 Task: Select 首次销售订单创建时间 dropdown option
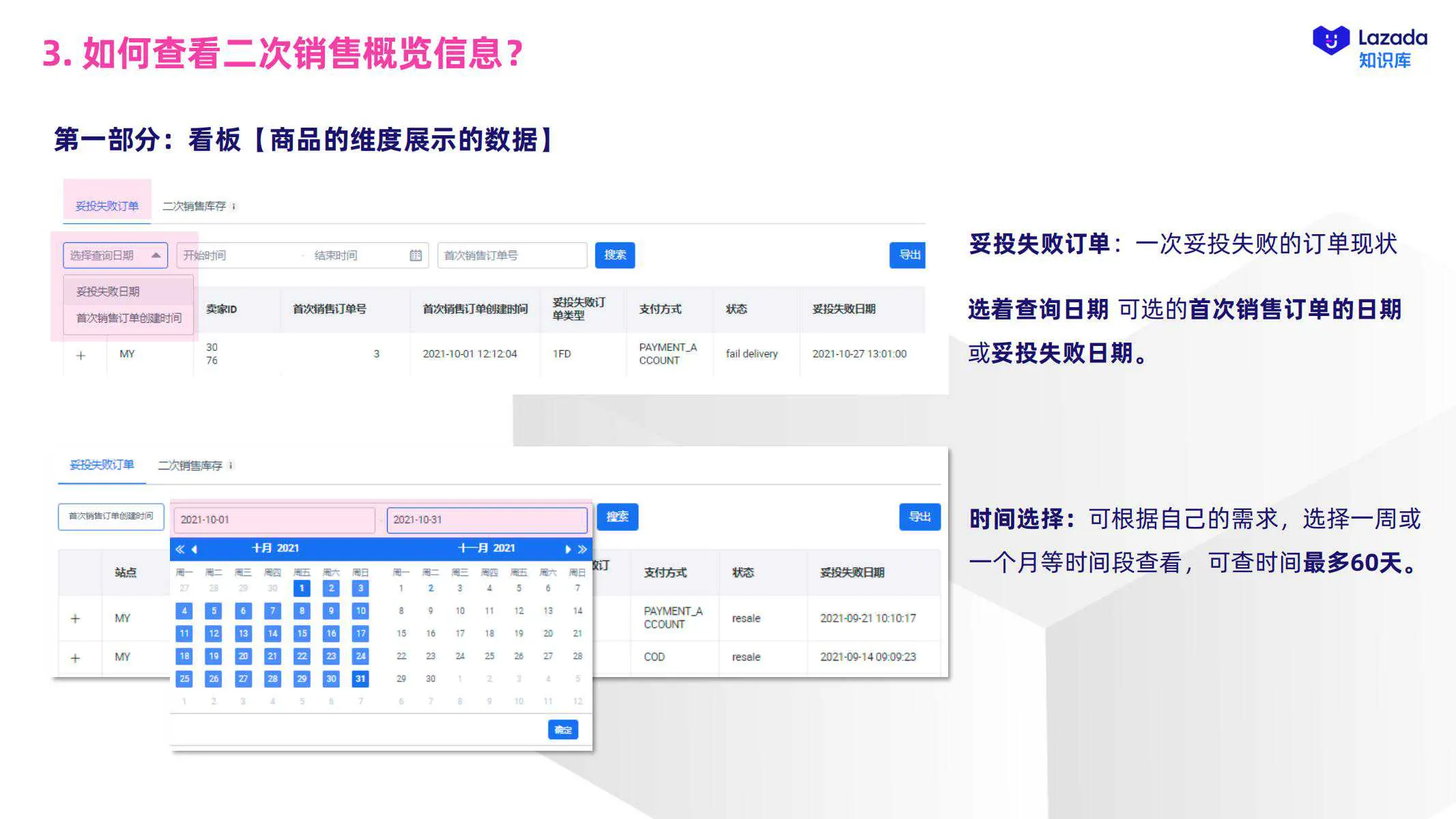(128, 318)
